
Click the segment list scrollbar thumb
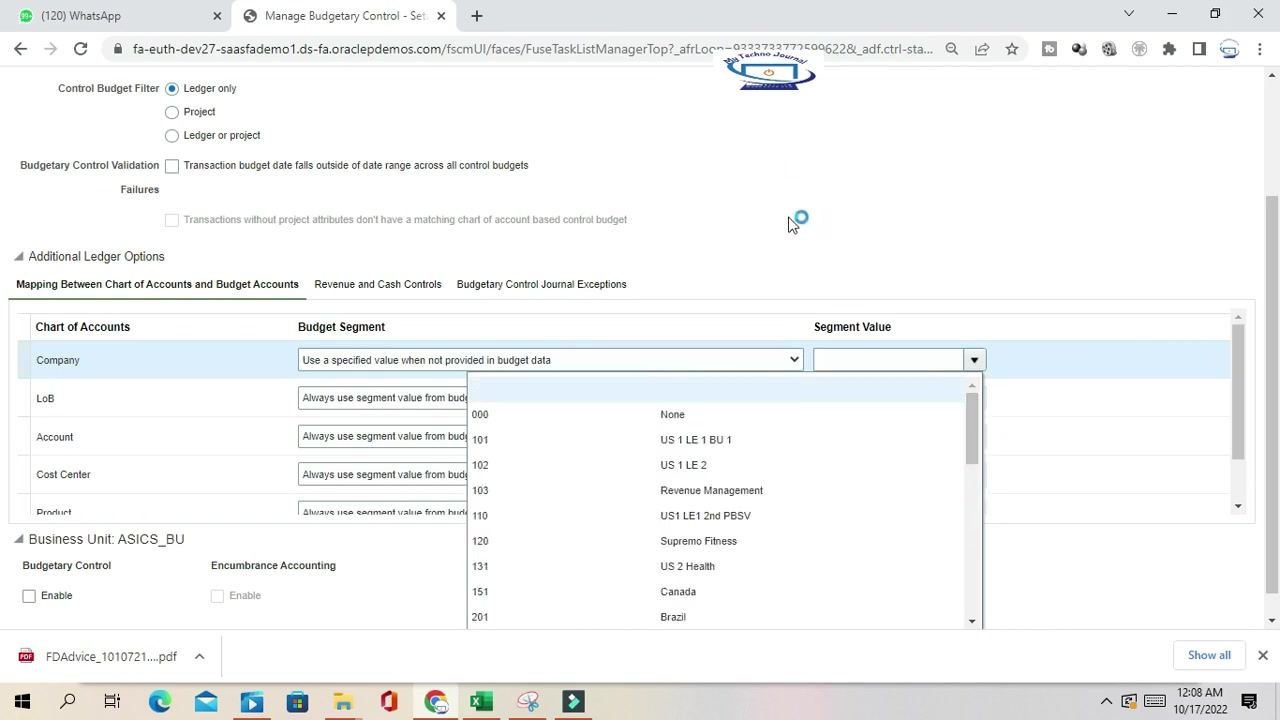point(972,428)
